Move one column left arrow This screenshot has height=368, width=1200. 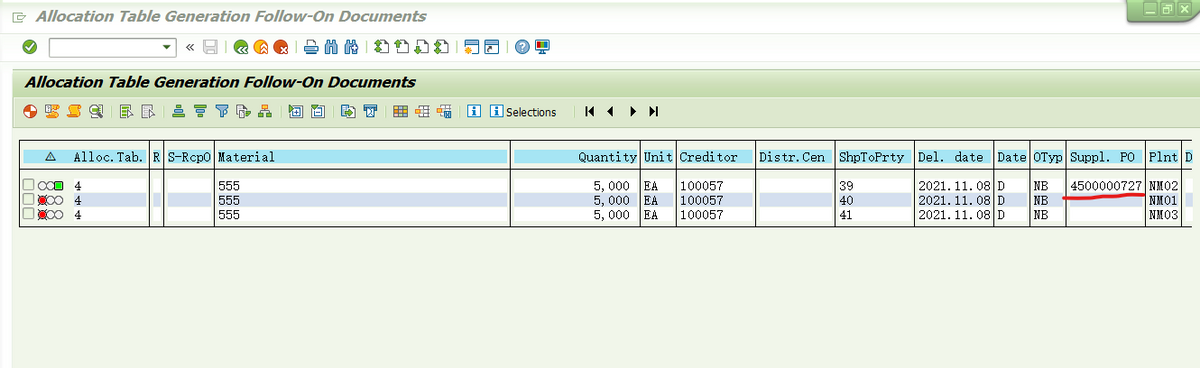[611, 111]
